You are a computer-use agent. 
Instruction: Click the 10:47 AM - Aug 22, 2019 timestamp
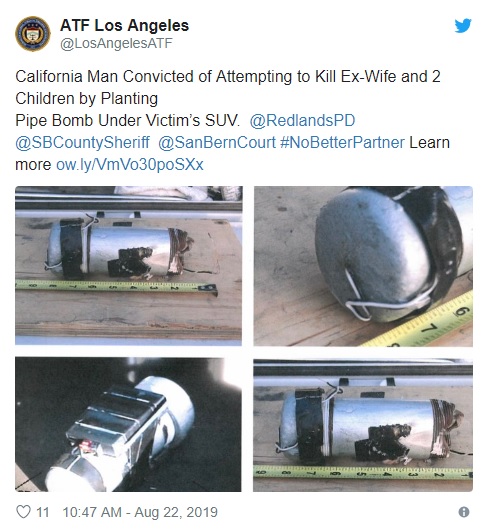pyautogui.click(x=140, y=512)
